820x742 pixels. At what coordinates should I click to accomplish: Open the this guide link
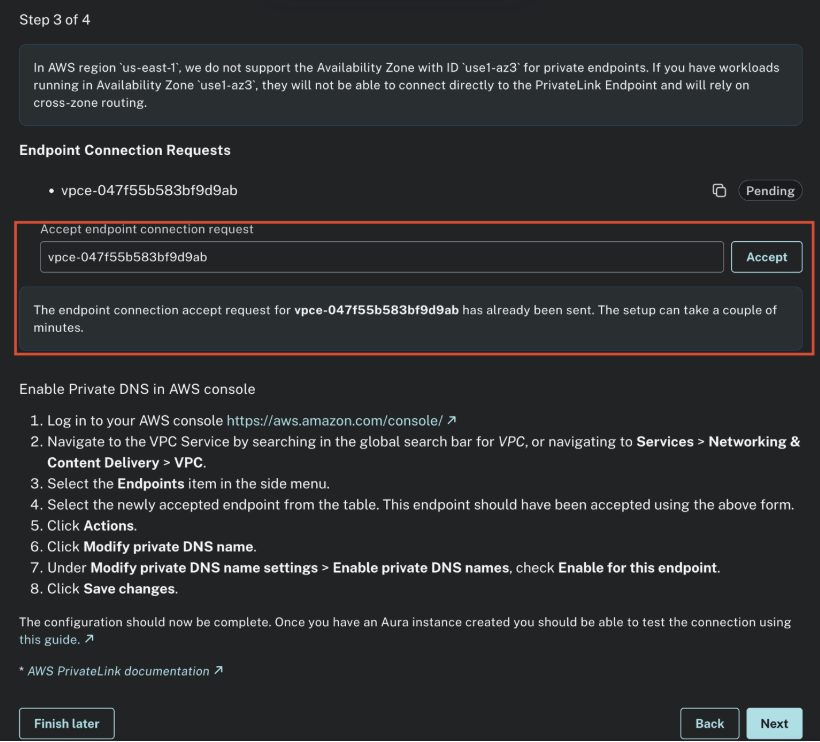(x=44, y=639)
